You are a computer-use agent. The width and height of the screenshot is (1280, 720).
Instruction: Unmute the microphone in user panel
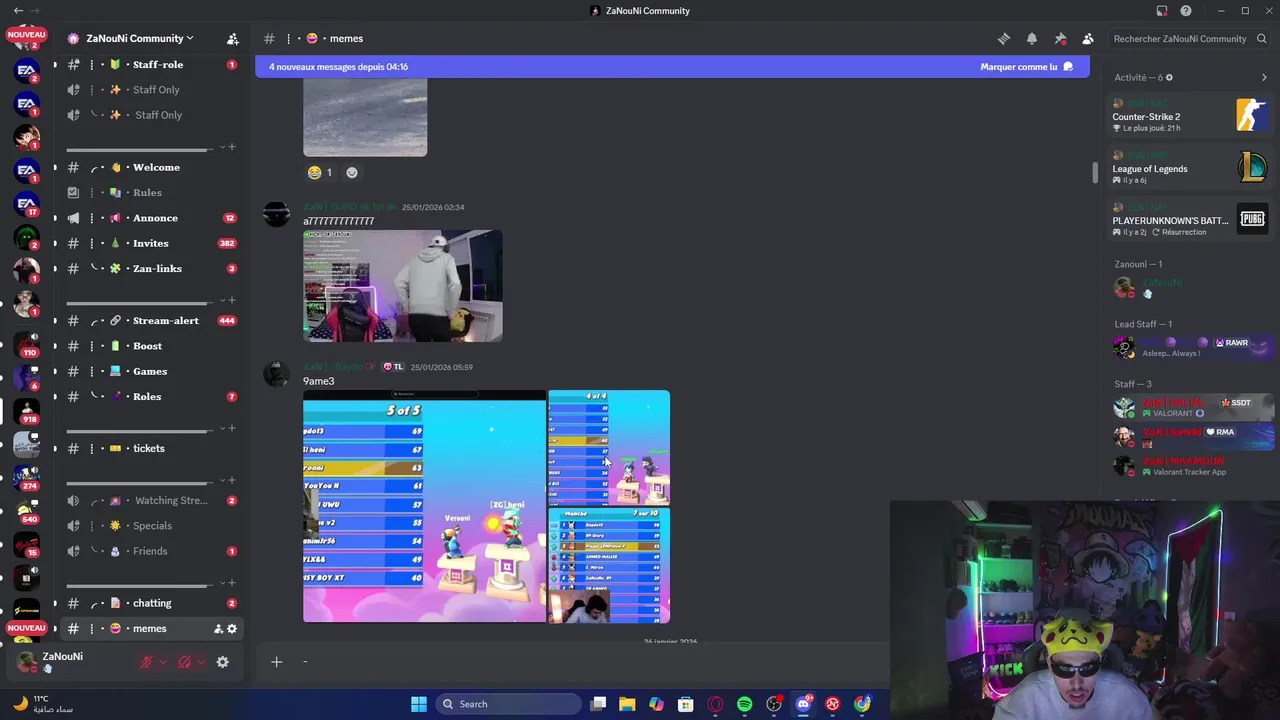coord(147,662)
